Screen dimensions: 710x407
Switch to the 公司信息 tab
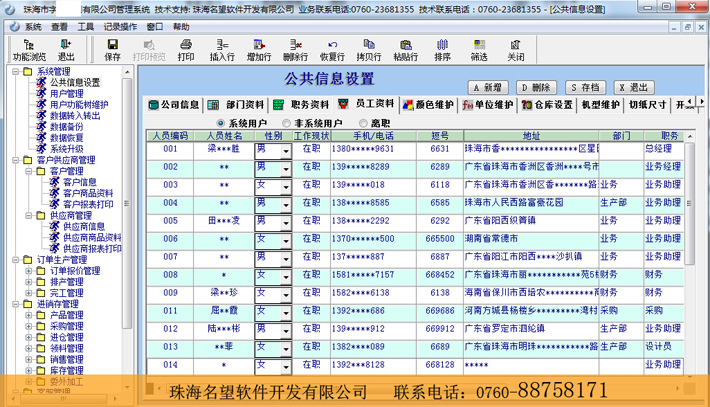tap(174, 105)
